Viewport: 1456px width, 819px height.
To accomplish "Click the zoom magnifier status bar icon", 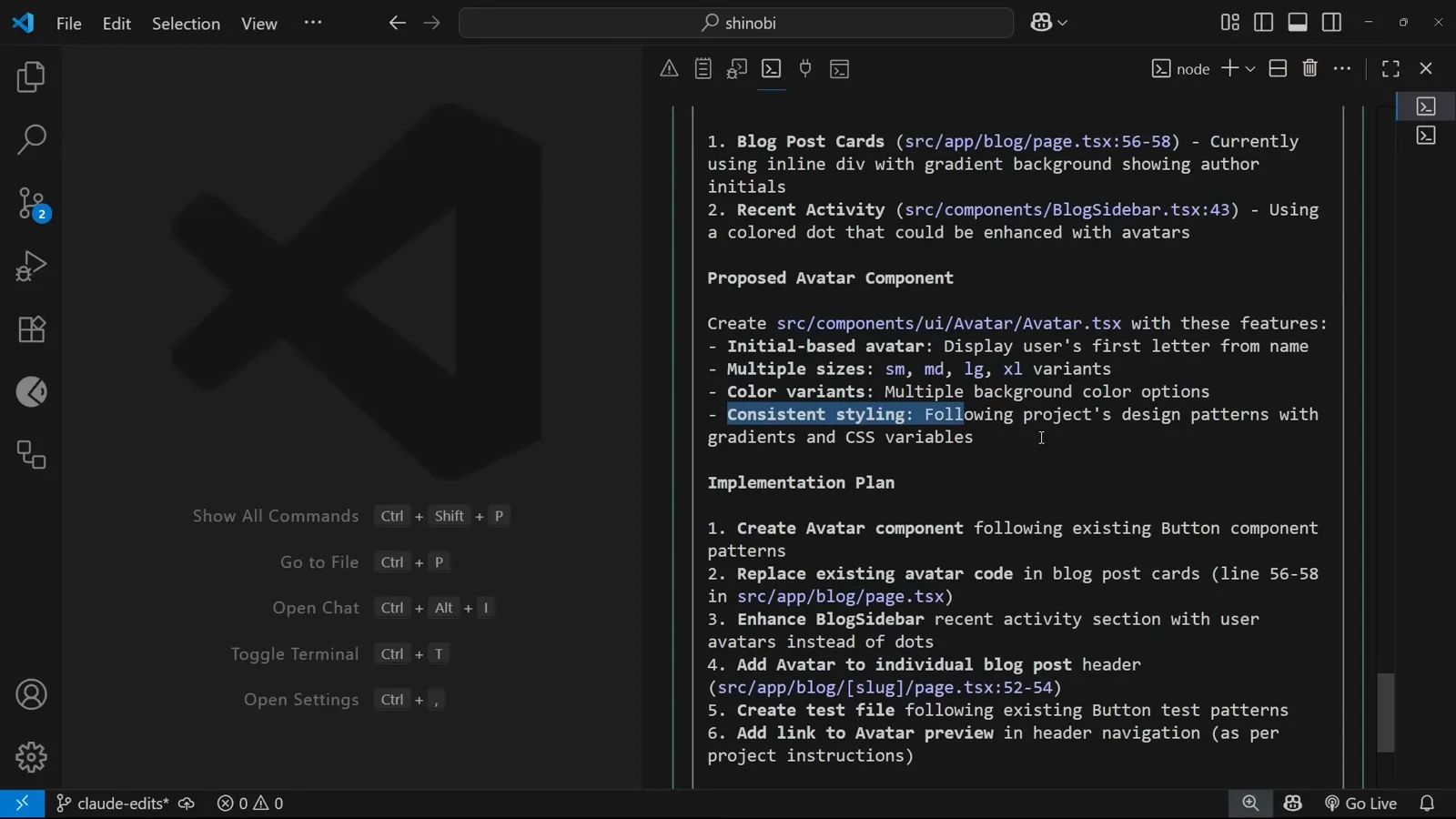I will [x=1250, y=804].
